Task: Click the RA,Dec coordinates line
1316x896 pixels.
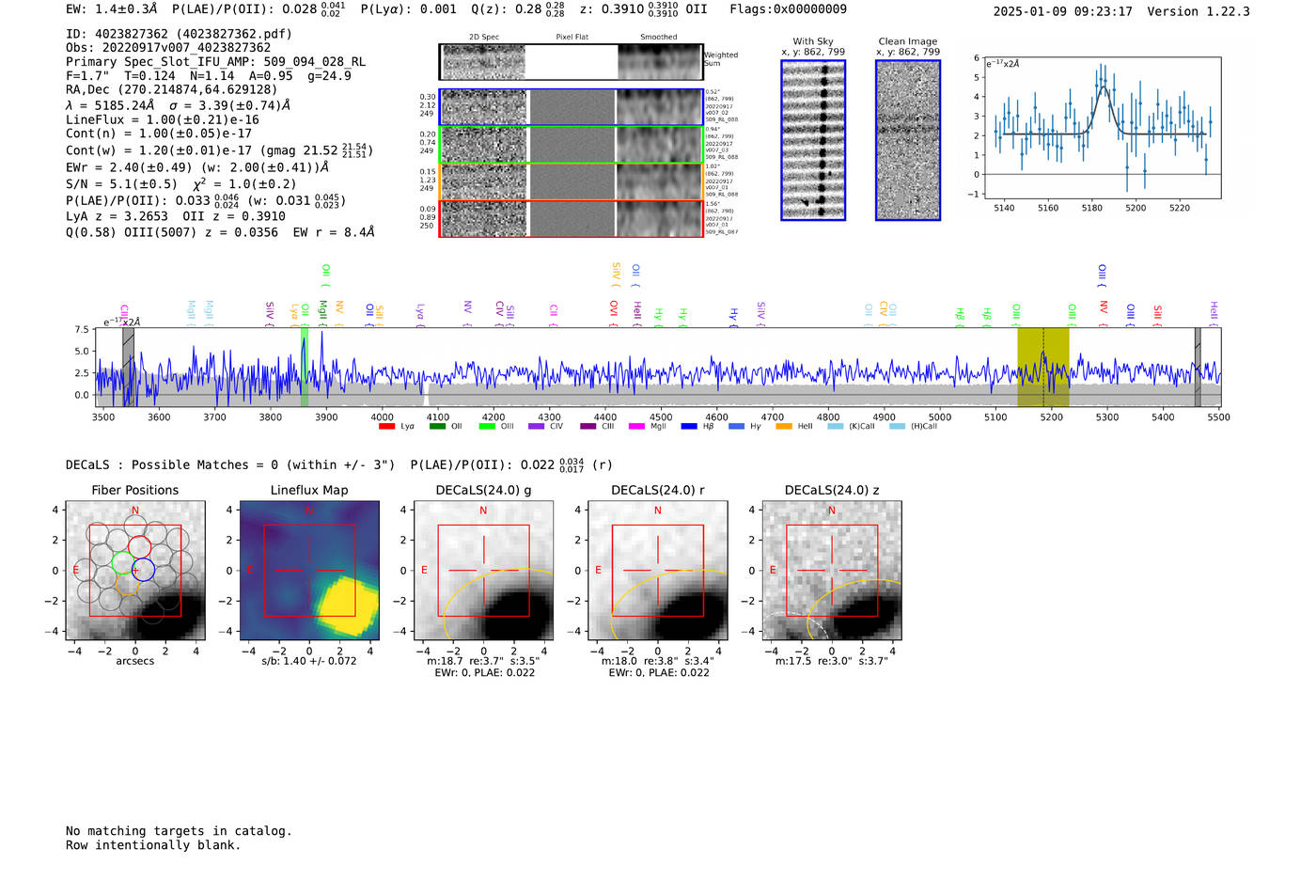Action: 172,90
